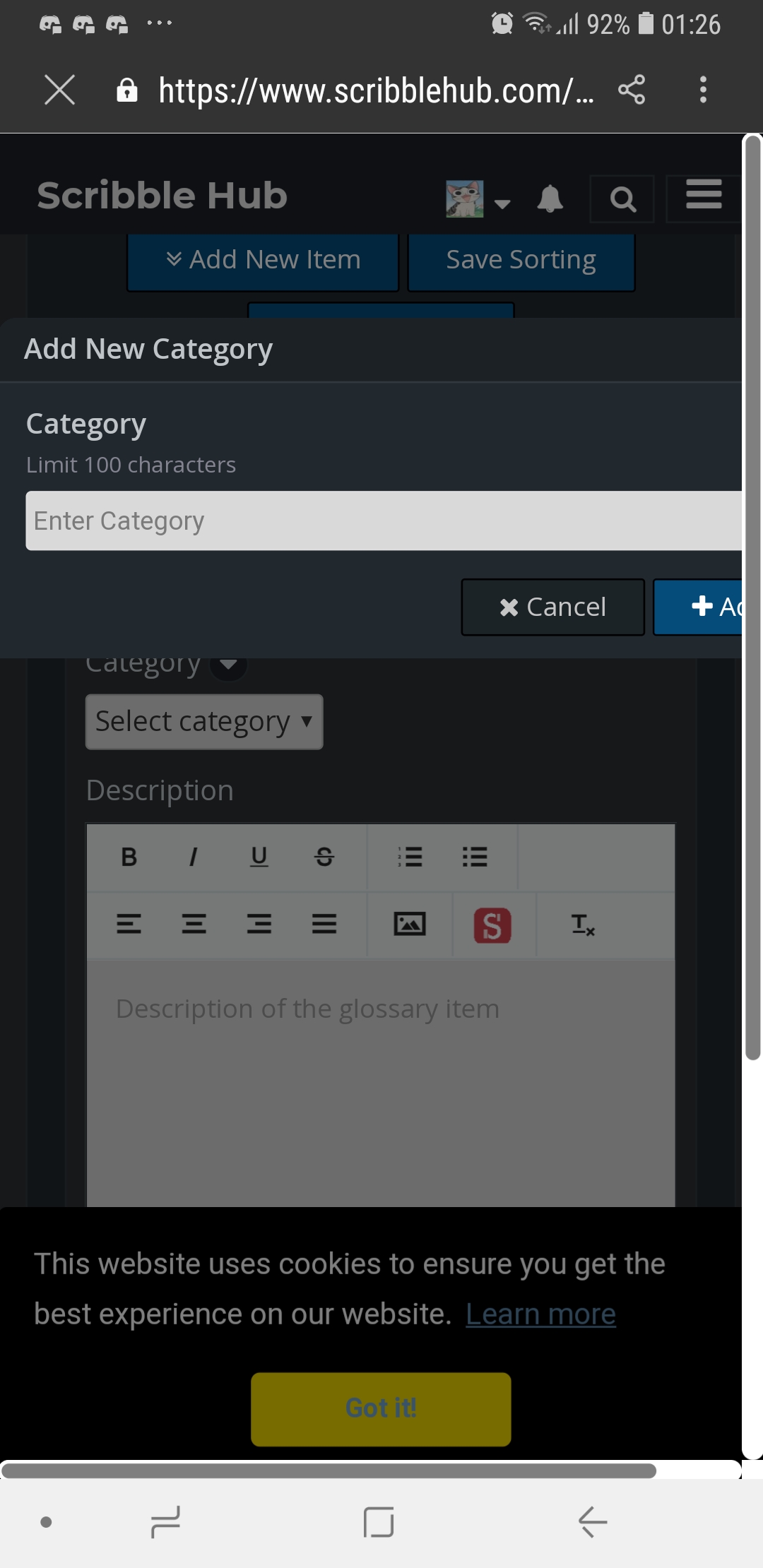Image resolution: width=763 pixels, height=1568 pixels.
Task: Toggle bold formatting in description editor
Action: point(129,857)
